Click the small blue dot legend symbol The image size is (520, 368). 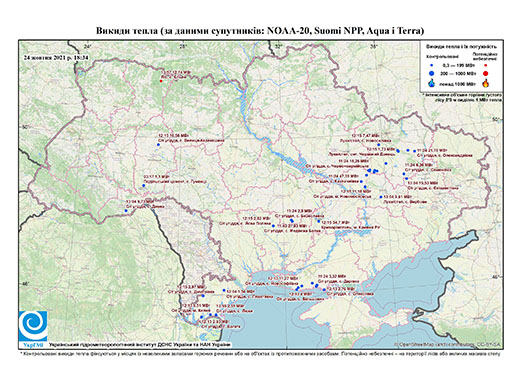[x=432, y=66]
